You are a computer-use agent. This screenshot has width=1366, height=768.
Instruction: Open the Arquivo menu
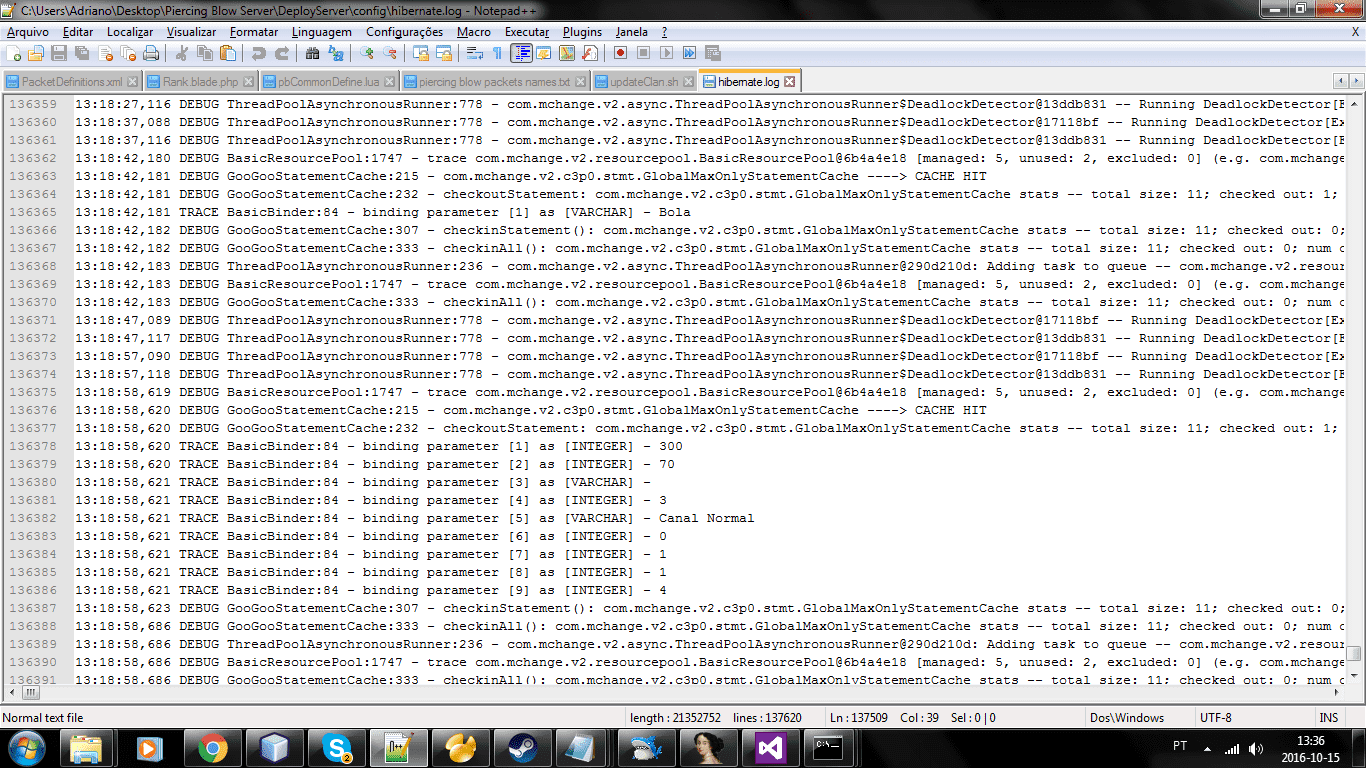point(27,32)
